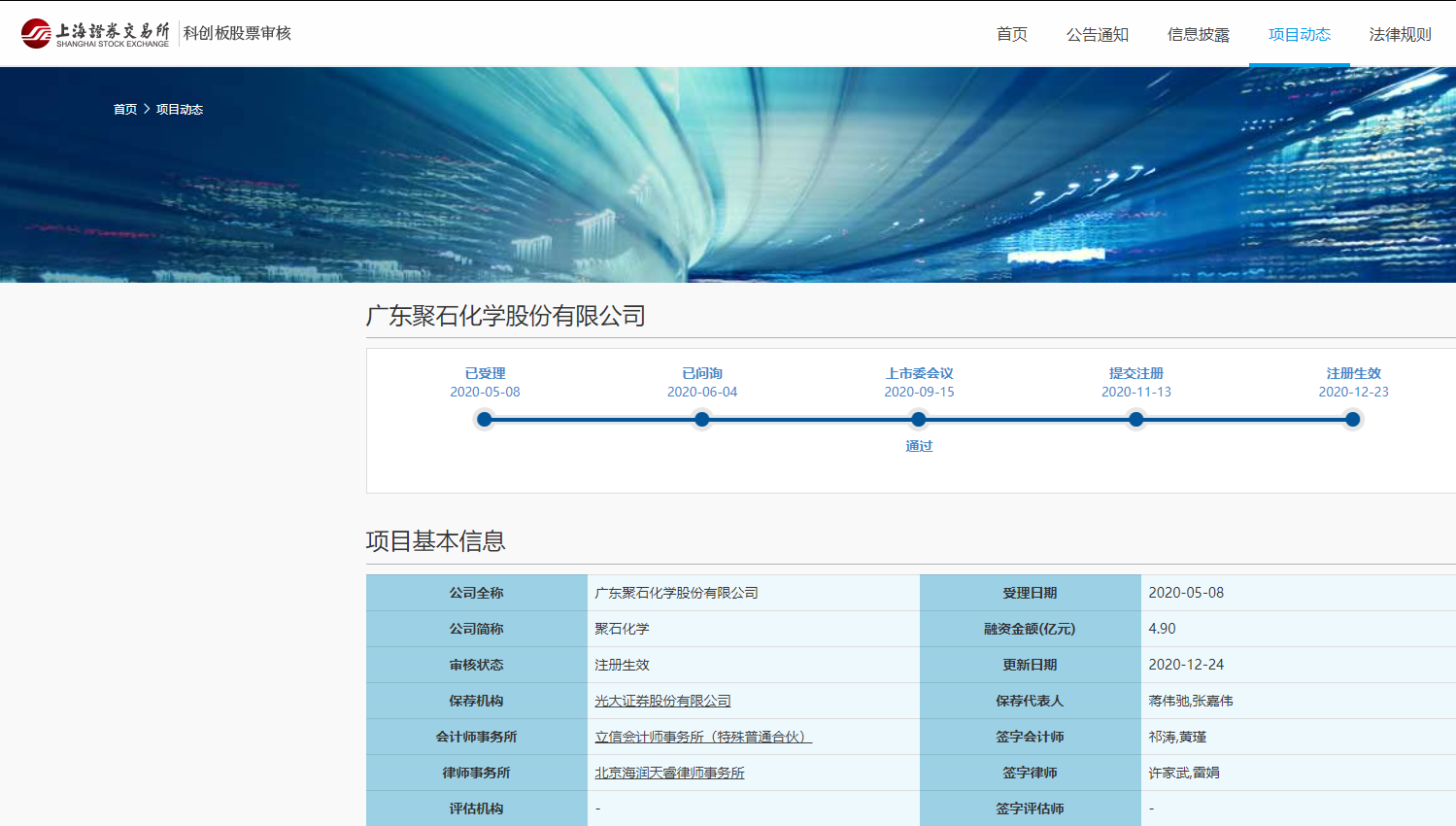Click the 注册生效 stage label
This screenshot has width=1456, height=826.
[1354, 373]
